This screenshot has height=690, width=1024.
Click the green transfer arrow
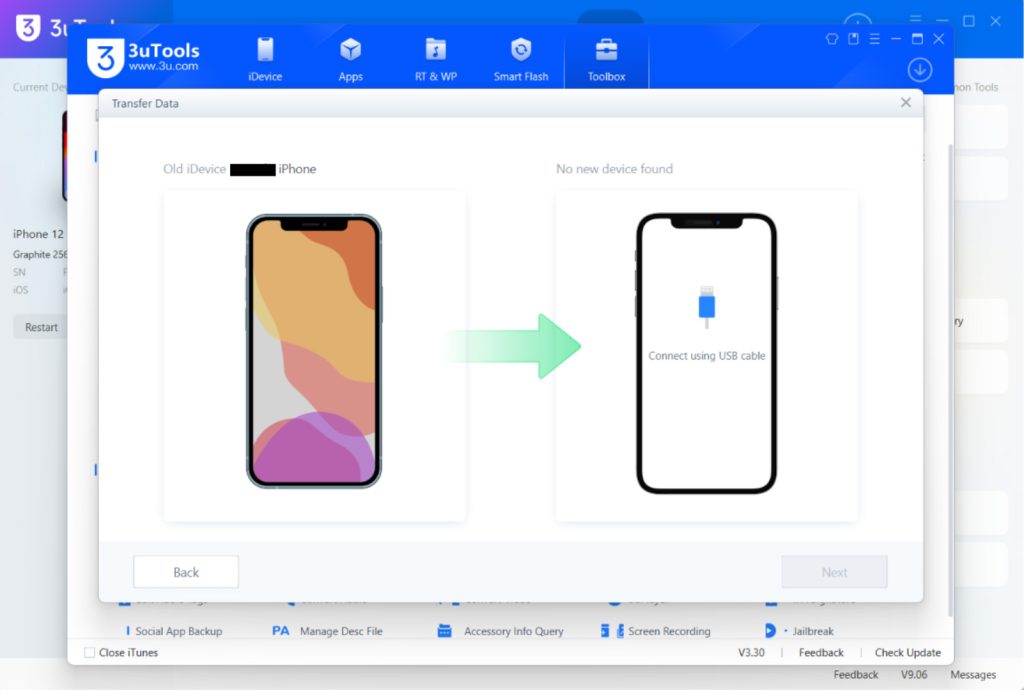click(x=515, y=346)
